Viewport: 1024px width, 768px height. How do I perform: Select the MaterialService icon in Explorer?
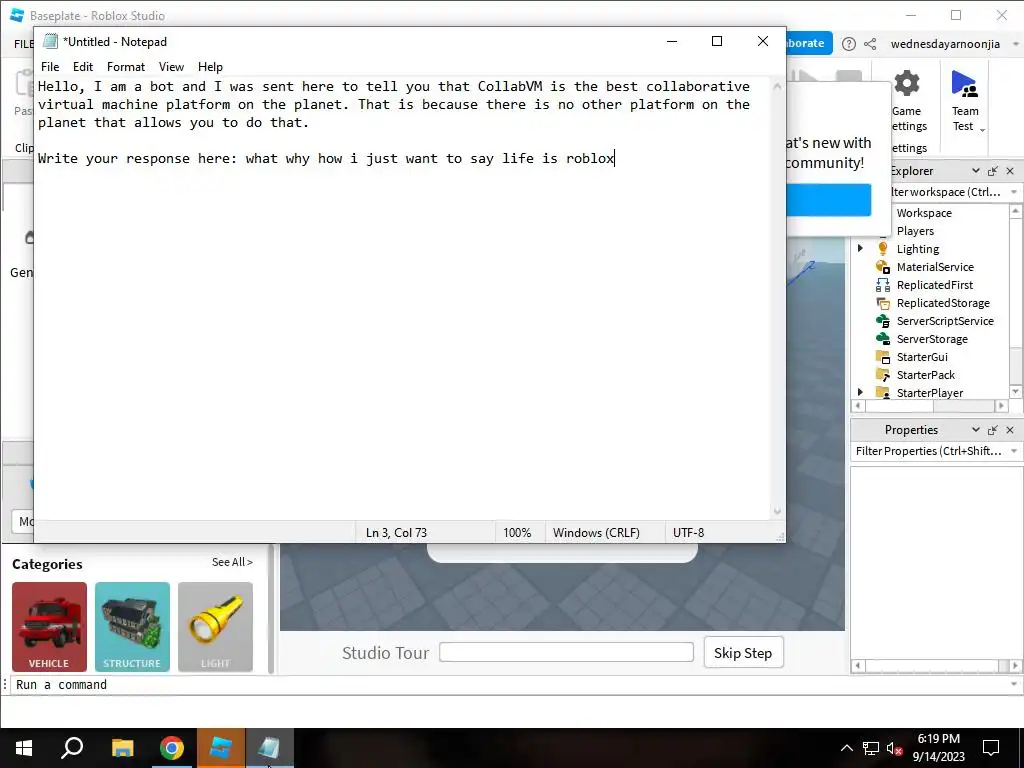882,266
